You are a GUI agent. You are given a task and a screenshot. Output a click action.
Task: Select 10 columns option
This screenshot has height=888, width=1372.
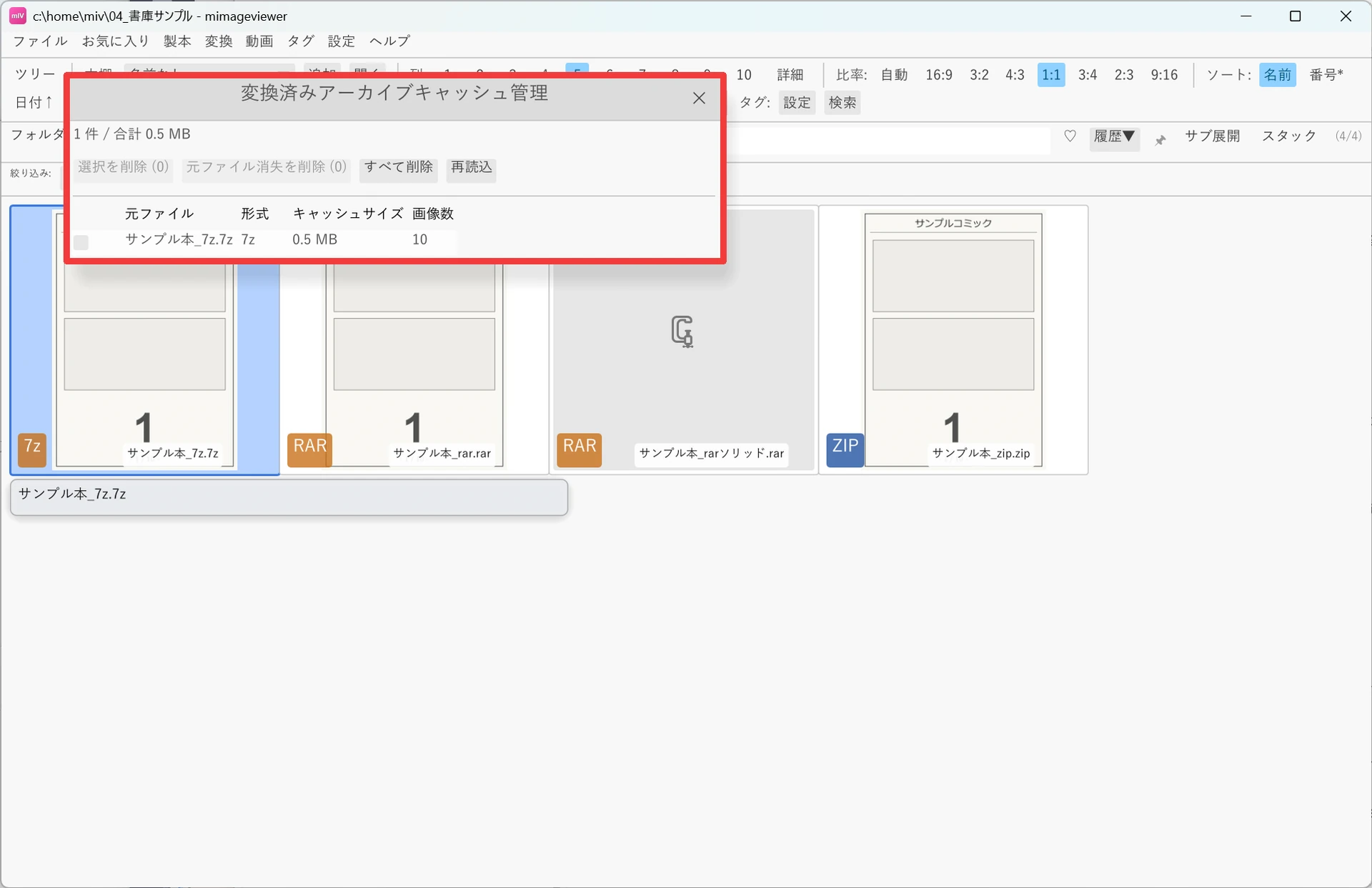click(x=744, y=75)
